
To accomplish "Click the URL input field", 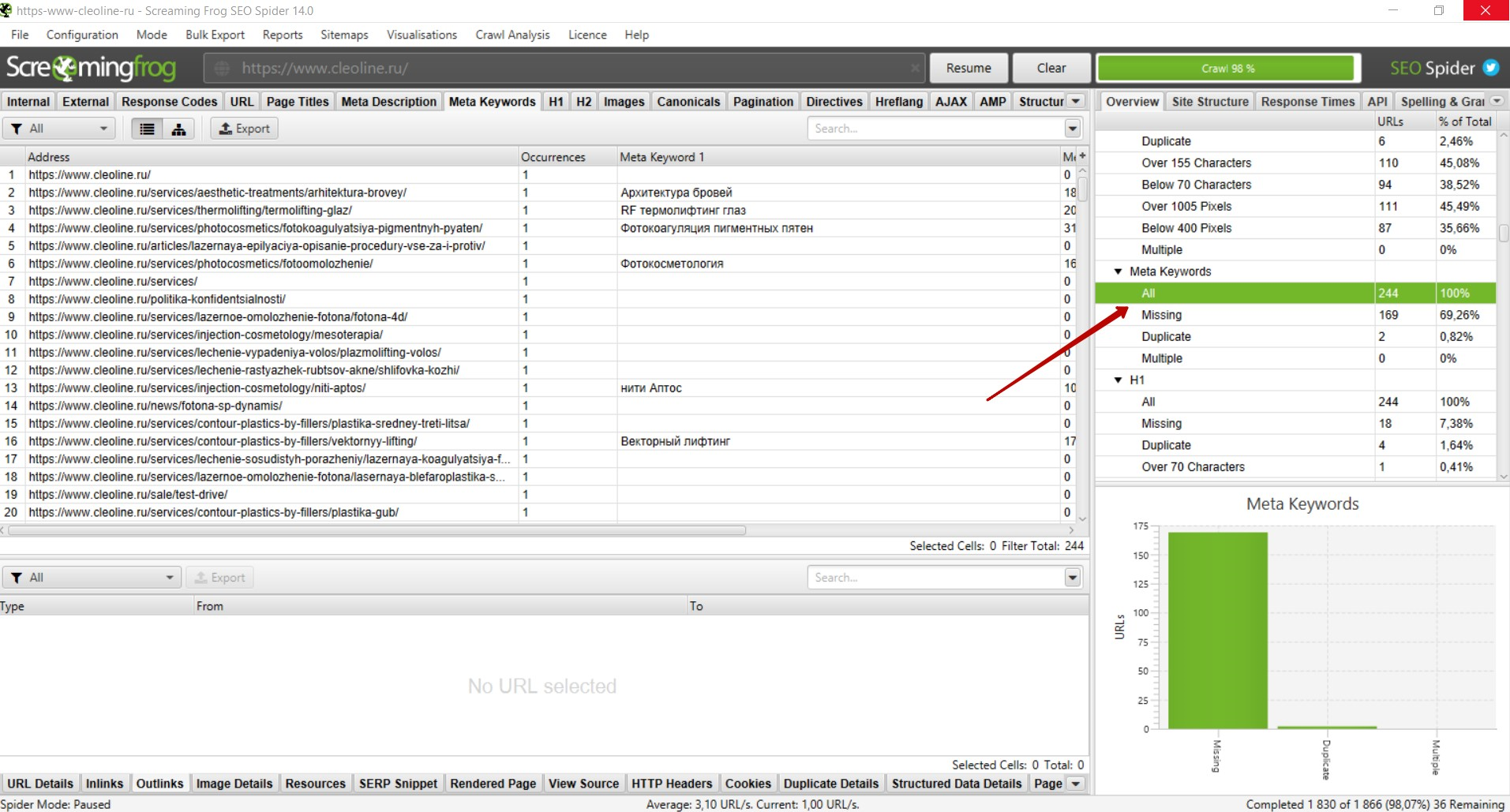I will click(564, 69).
